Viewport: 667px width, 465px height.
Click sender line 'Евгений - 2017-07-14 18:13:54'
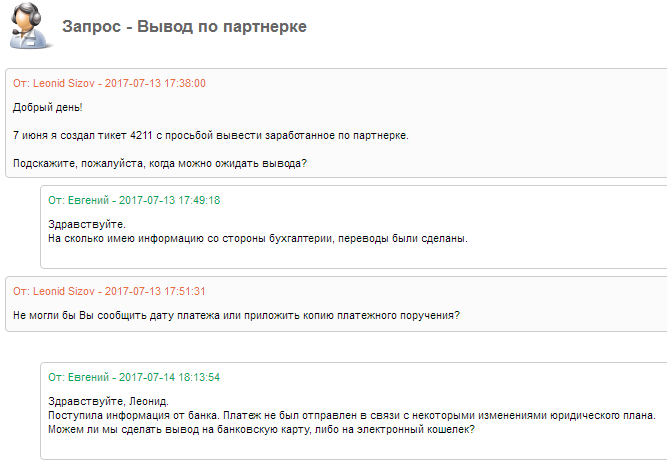[134, 377]
